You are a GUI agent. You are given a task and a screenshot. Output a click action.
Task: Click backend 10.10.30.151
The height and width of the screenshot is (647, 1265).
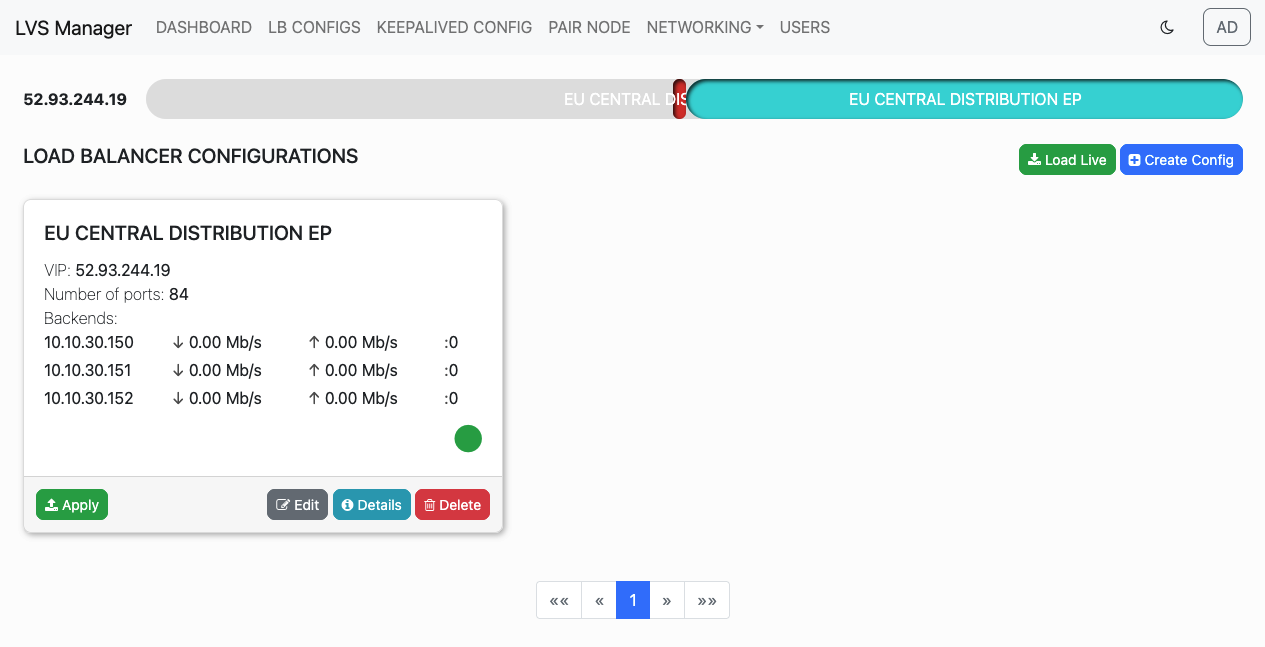click(89, 370)
